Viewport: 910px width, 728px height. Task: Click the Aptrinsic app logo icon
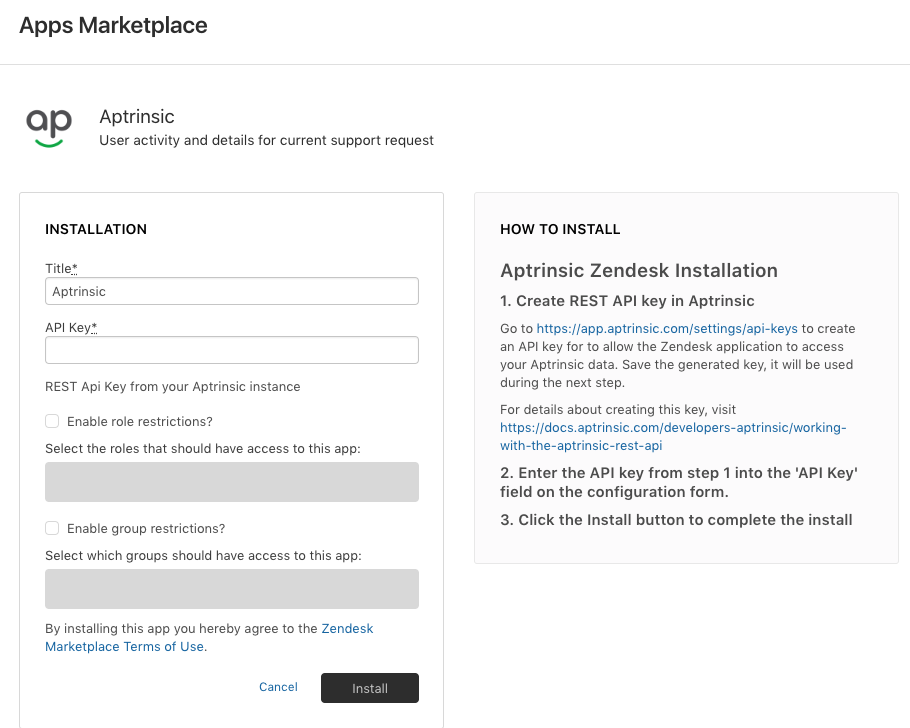coord(49,128)
